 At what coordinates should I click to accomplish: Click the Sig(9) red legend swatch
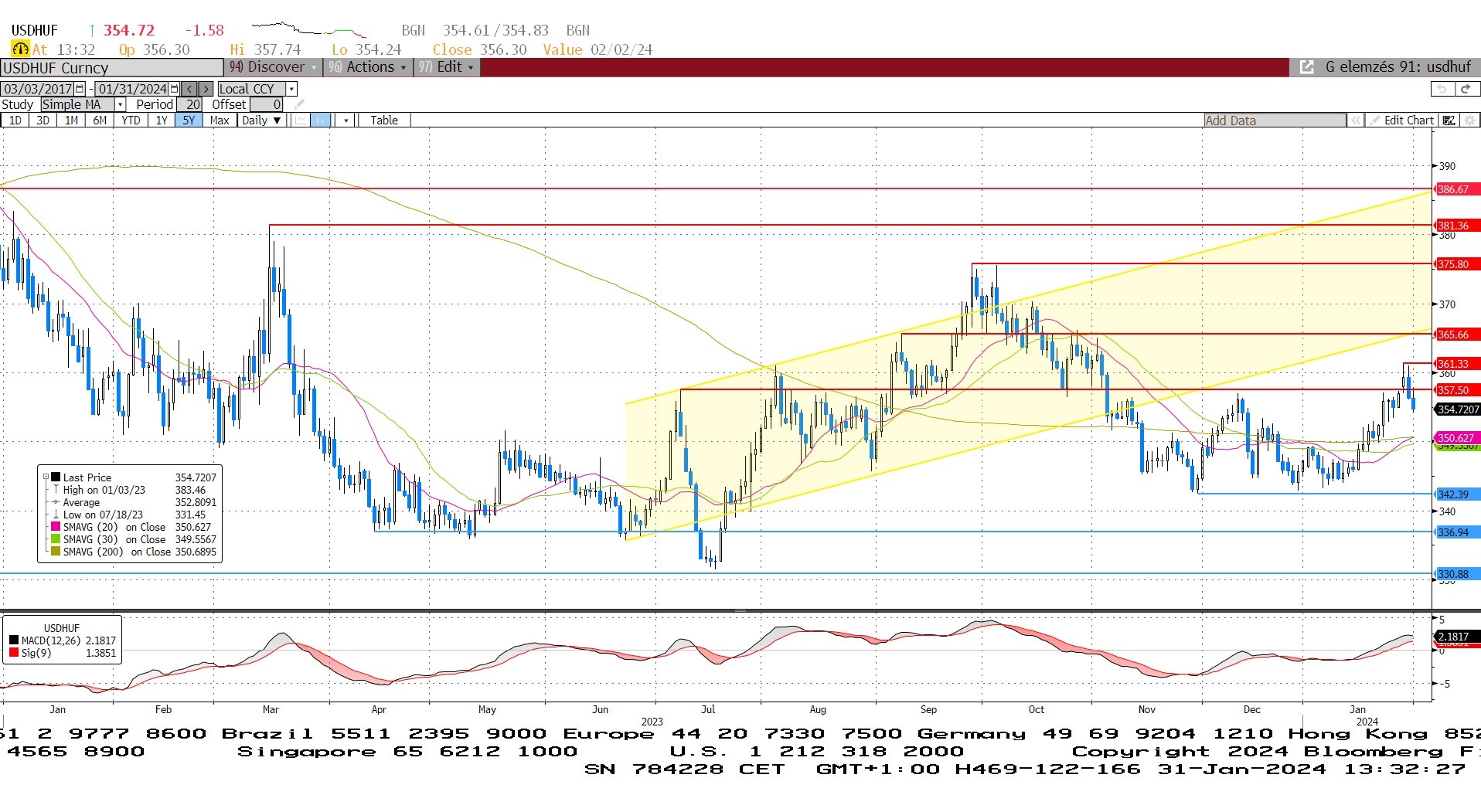[x=14, y=653]
